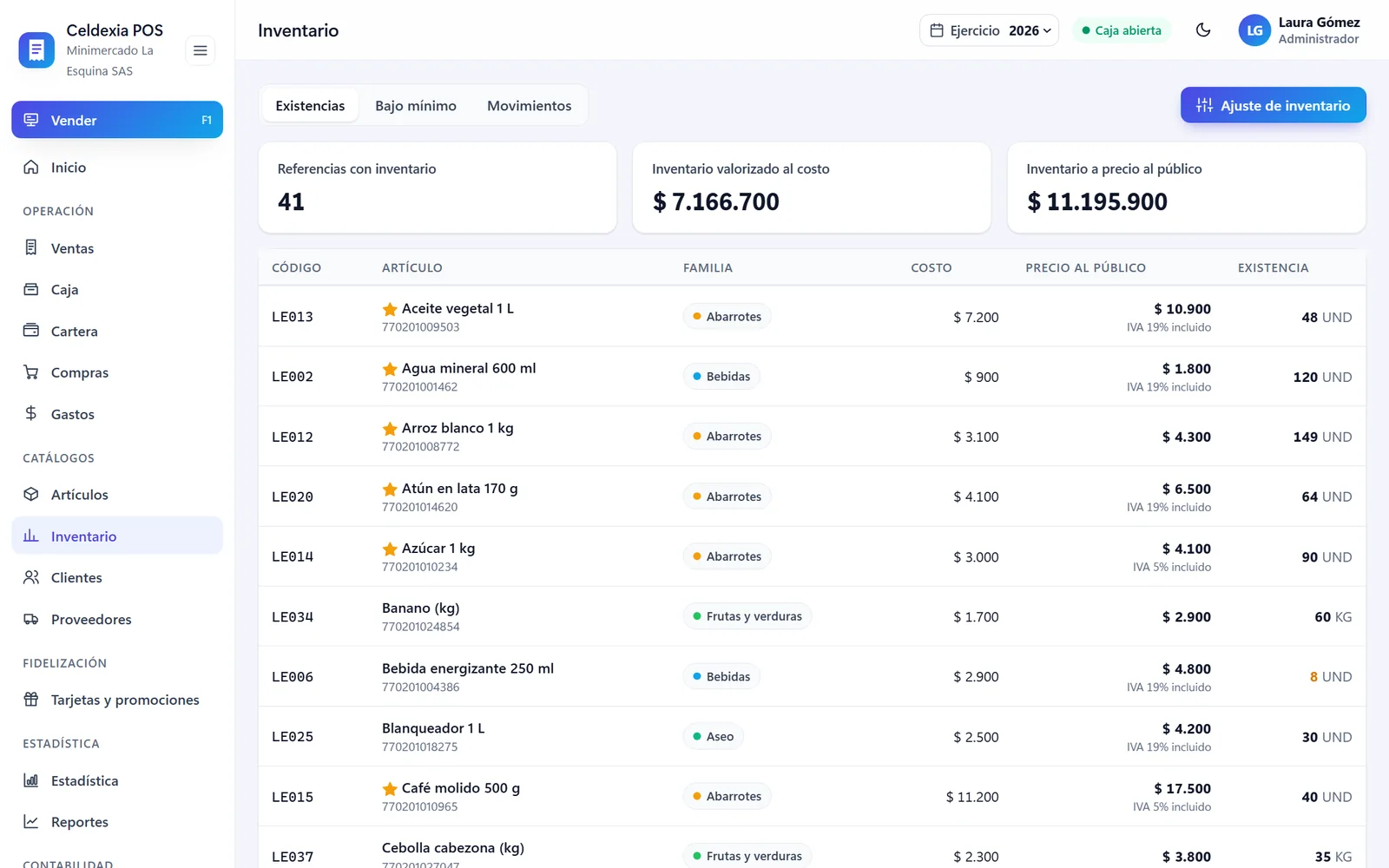
Task: Click the price $ 17.500
Action: coord(1182,789)
